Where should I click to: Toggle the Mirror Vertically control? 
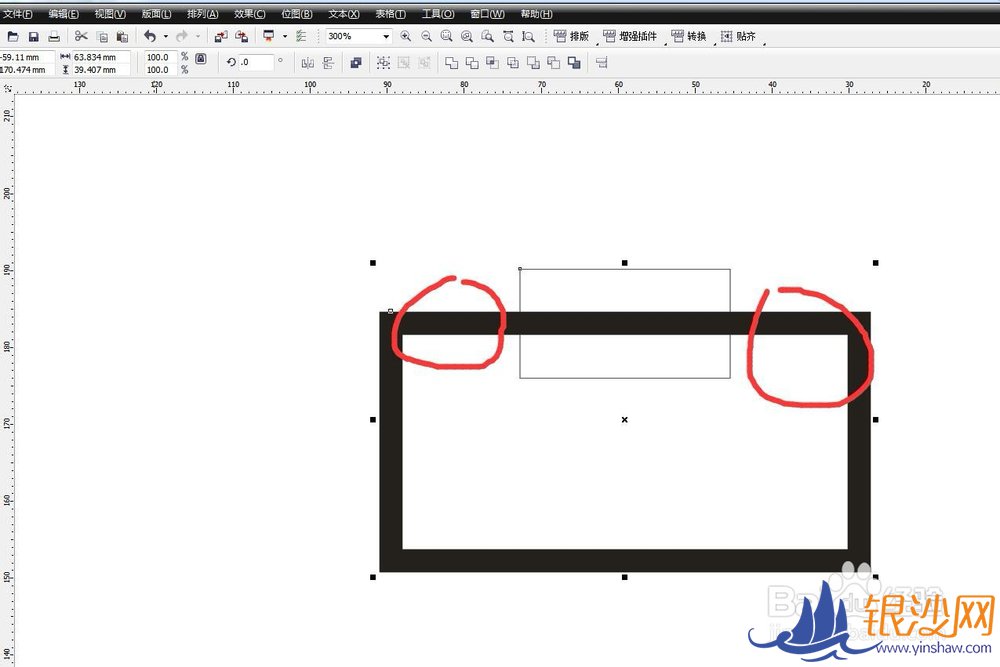click(x=327, y=61)
